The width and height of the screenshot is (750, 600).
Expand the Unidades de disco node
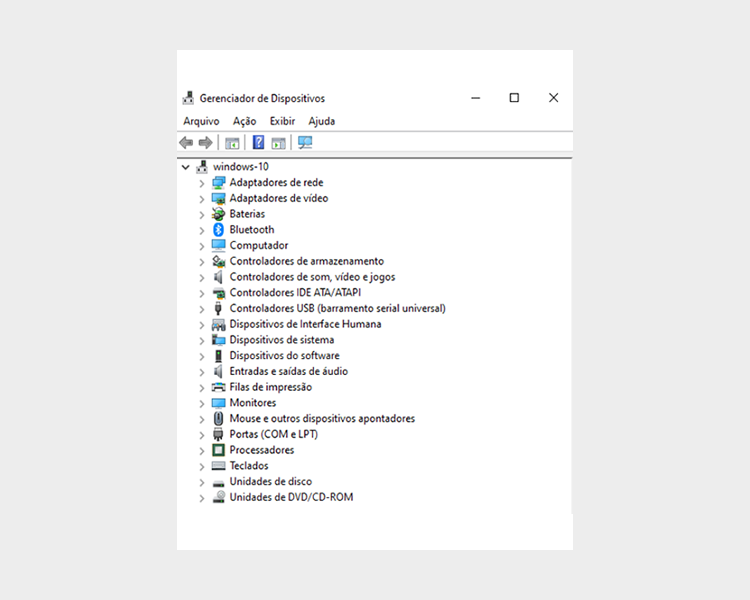point(202,482)
